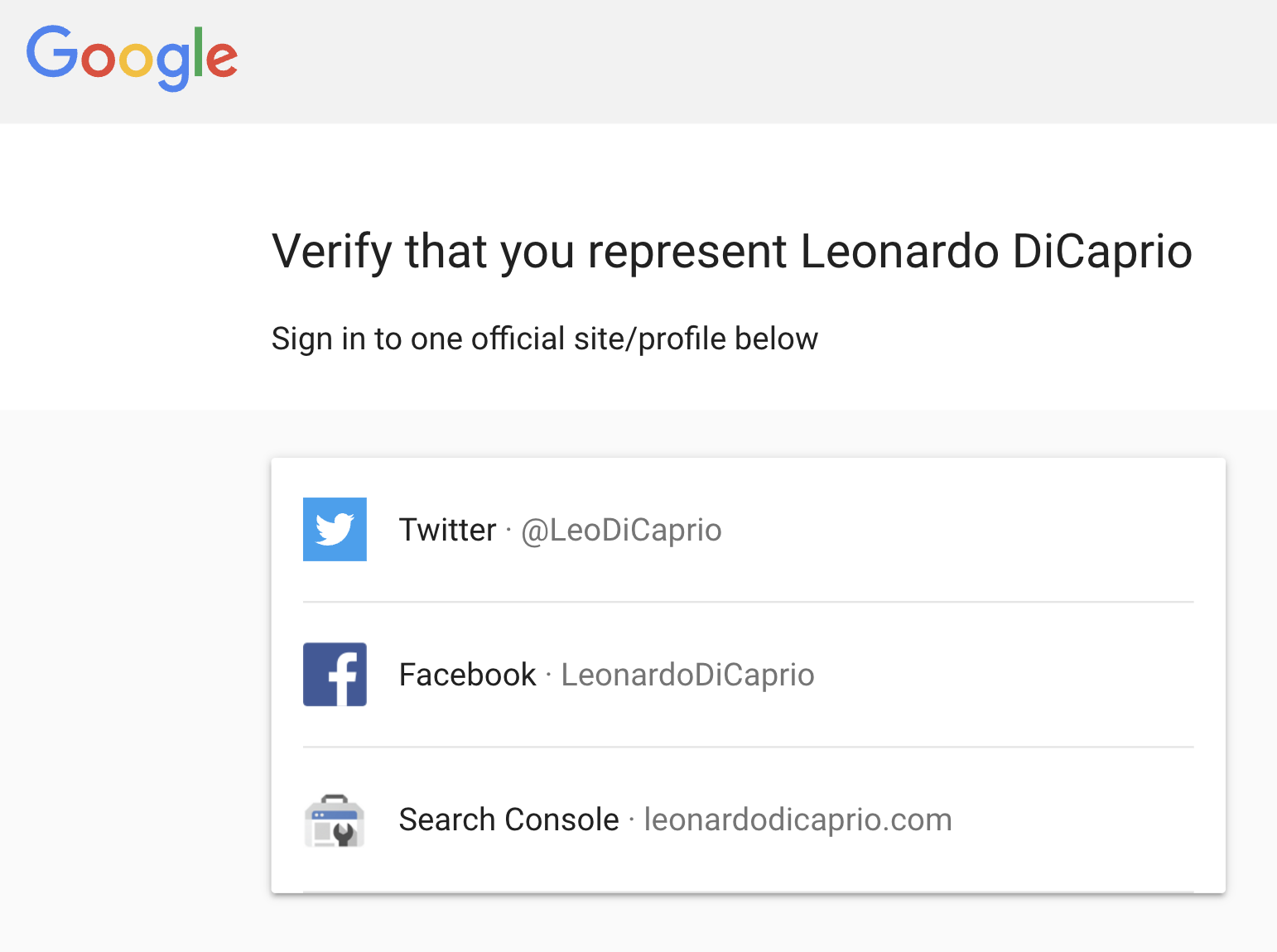Click the word Twitter in the first row
The image size is (1277, 952).
(x=447, y=529)
